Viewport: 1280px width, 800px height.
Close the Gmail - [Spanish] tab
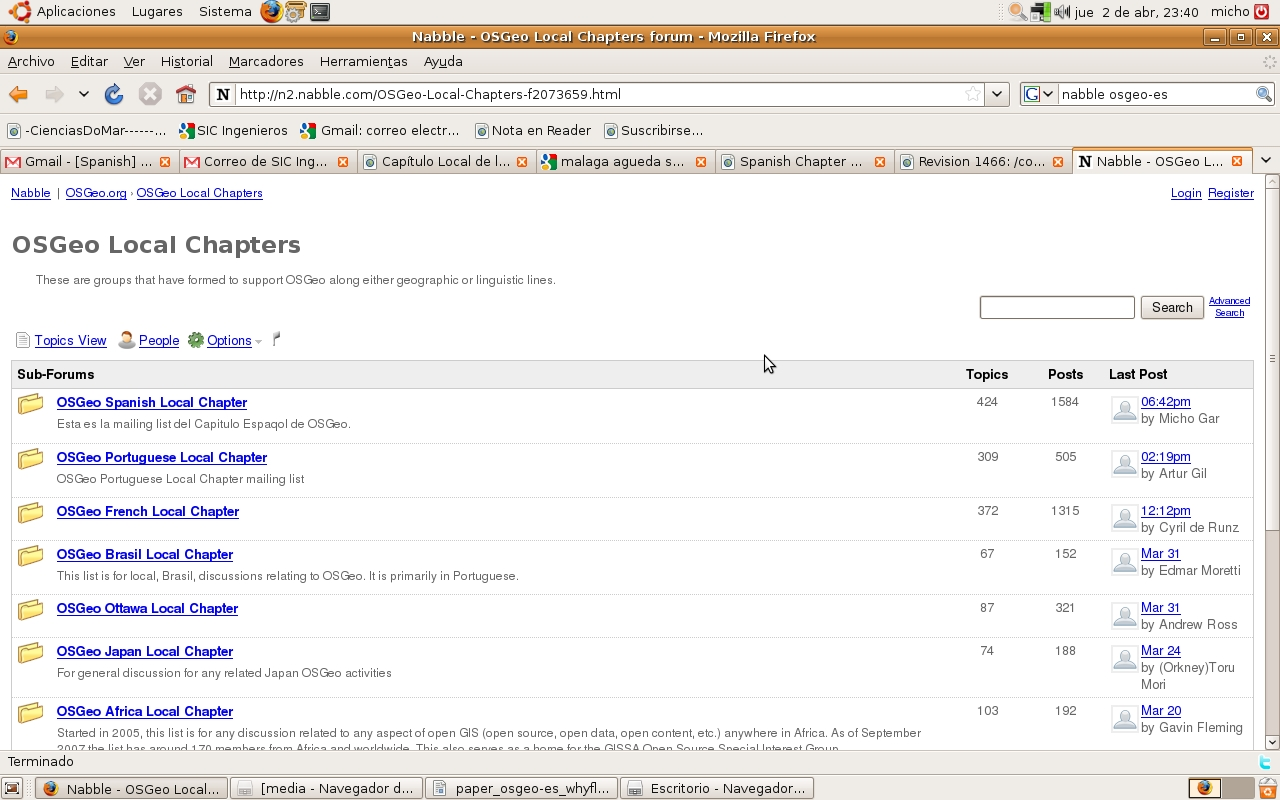click(165, 161)
